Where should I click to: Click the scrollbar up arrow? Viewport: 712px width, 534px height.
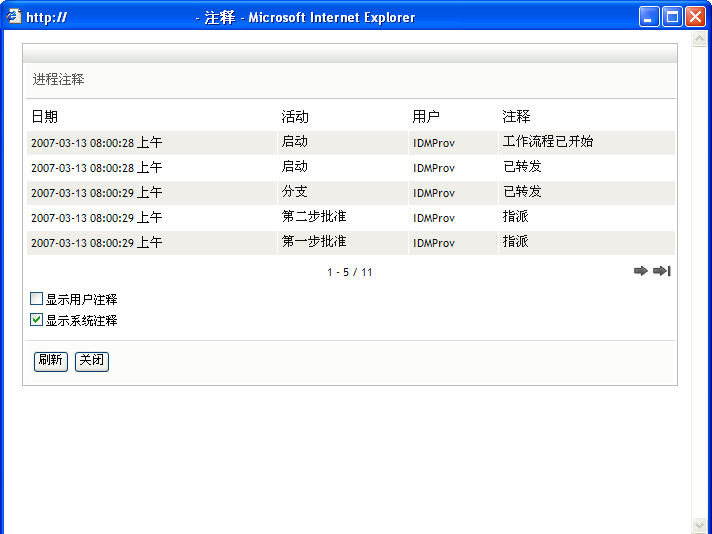699,40
